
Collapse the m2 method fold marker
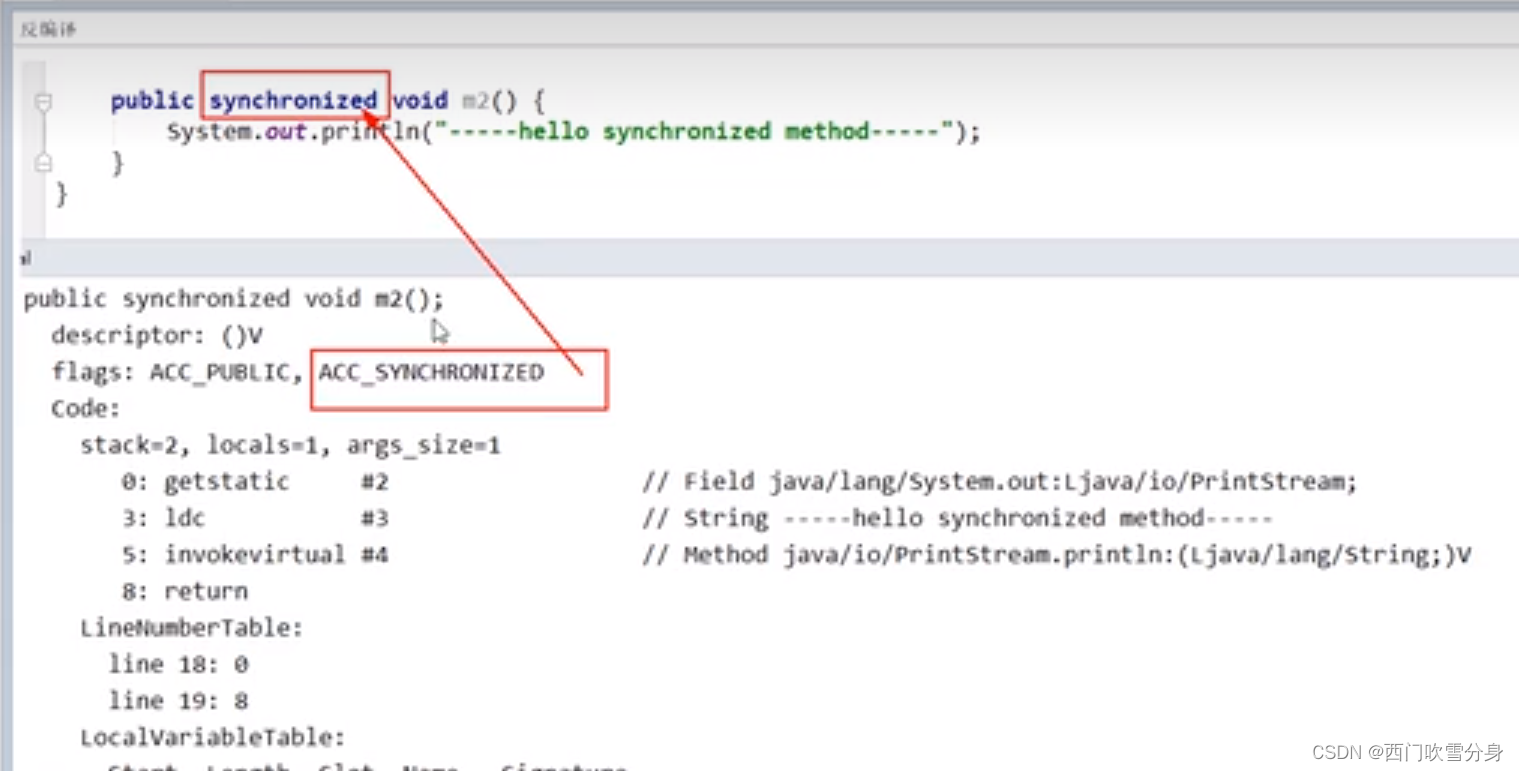43,101
